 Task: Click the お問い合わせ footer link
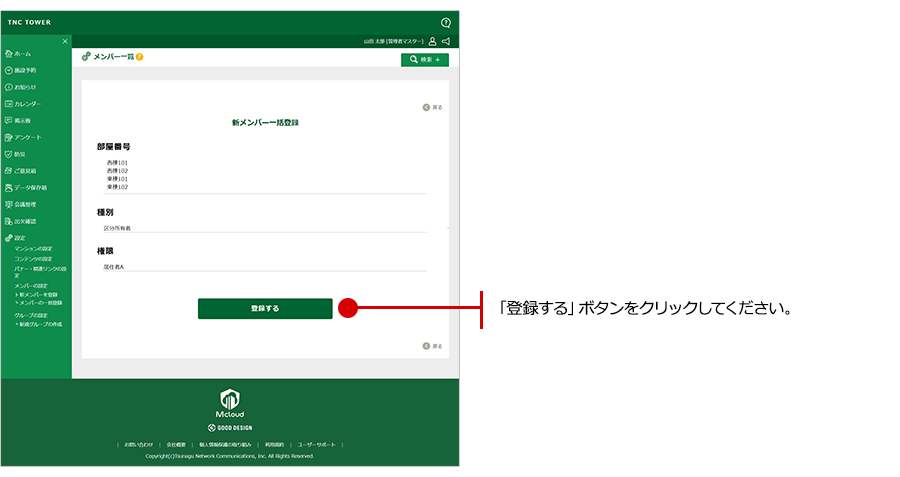139,444
